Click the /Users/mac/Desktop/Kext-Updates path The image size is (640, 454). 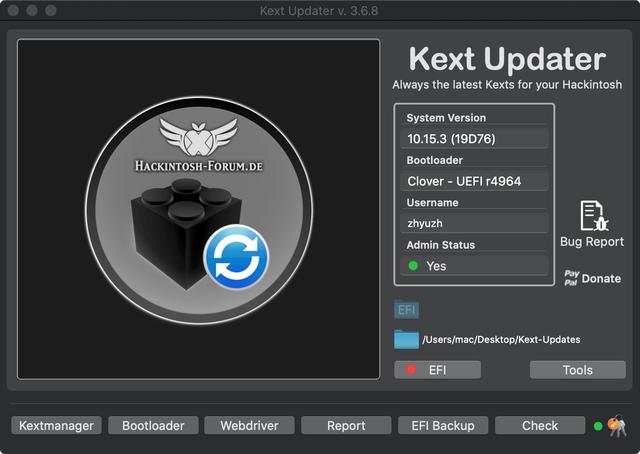click(x=501, y=340)
